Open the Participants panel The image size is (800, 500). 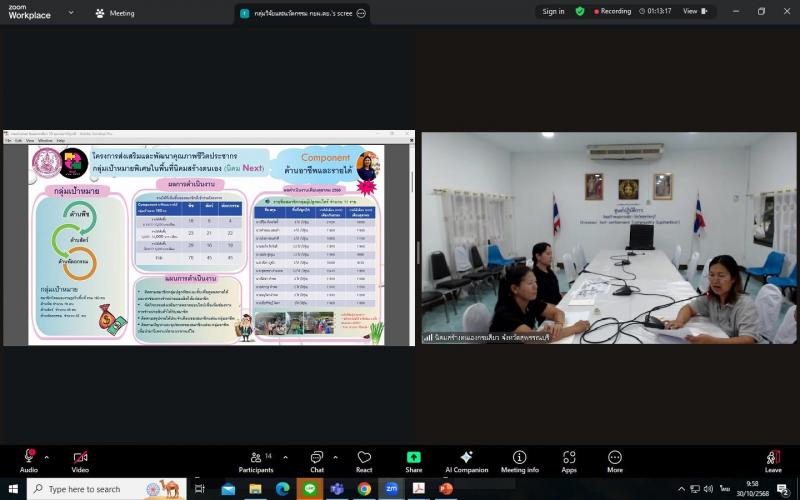(x=256, y=461)
